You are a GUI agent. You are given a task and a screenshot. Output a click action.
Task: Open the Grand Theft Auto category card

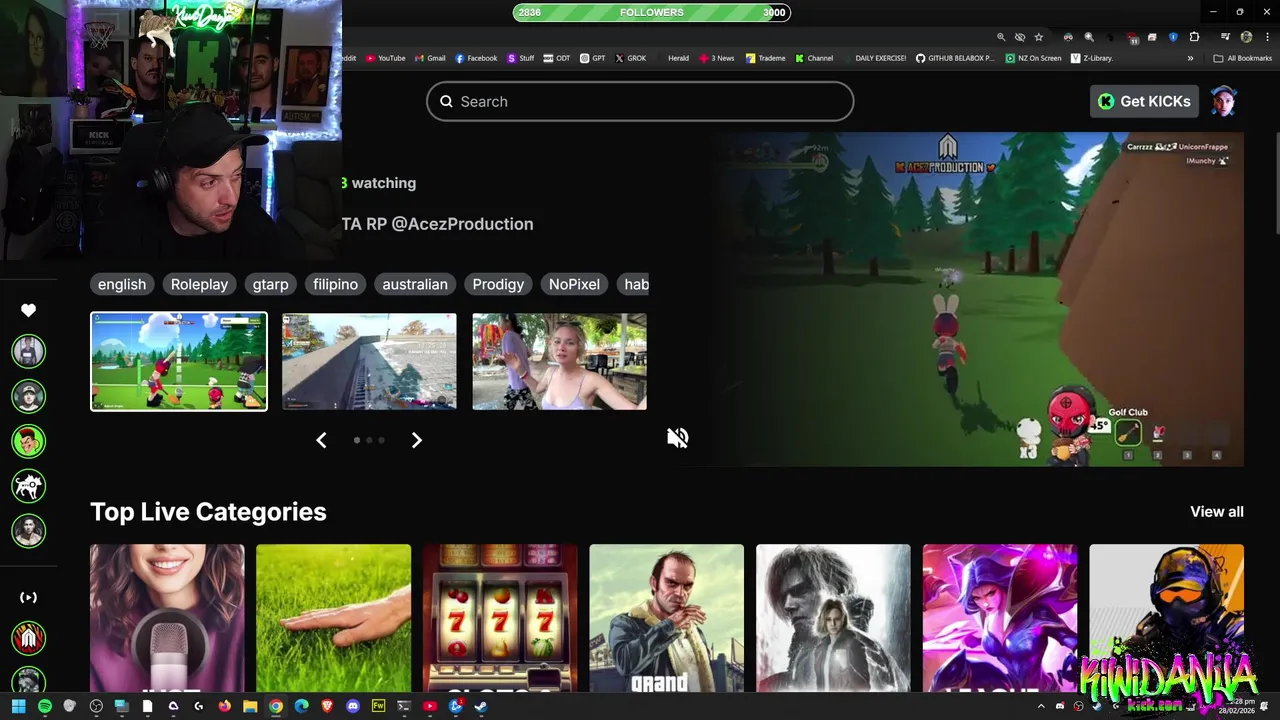[666, 618]
